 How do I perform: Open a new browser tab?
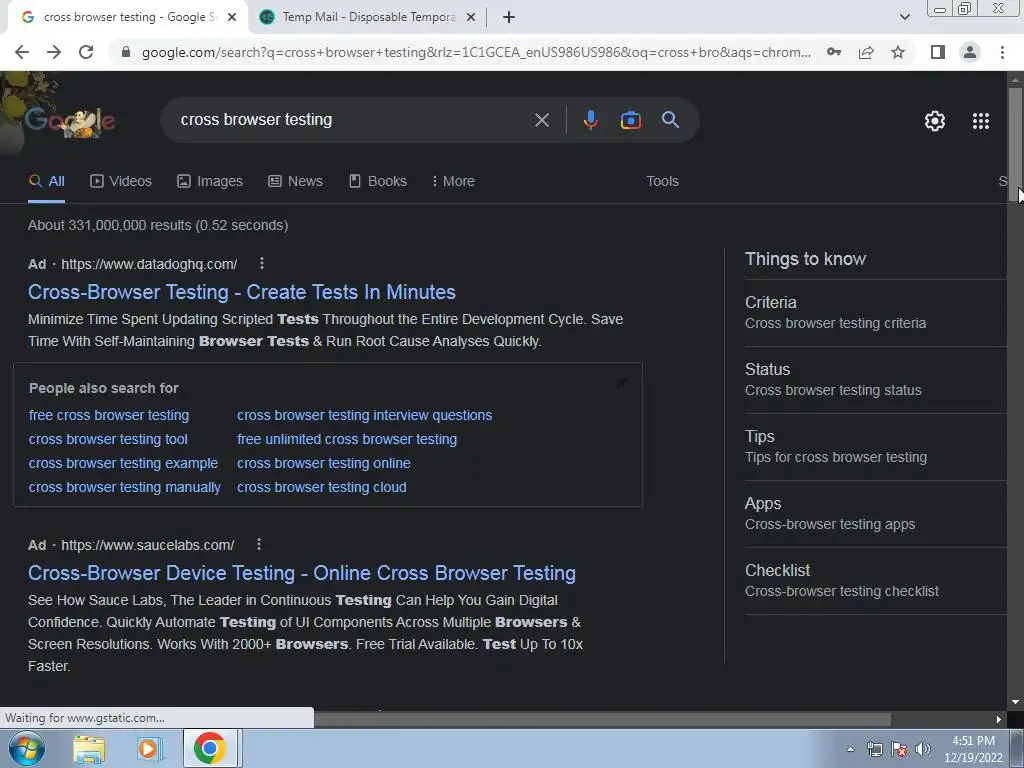tap(509, 18)
